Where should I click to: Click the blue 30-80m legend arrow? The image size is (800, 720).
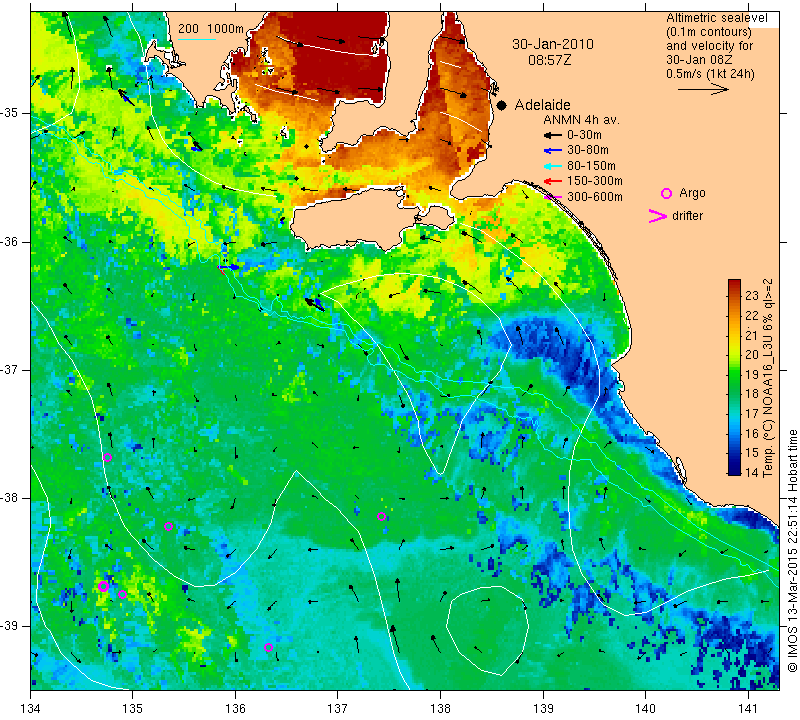pyautogui.click(x=552, y=151)
